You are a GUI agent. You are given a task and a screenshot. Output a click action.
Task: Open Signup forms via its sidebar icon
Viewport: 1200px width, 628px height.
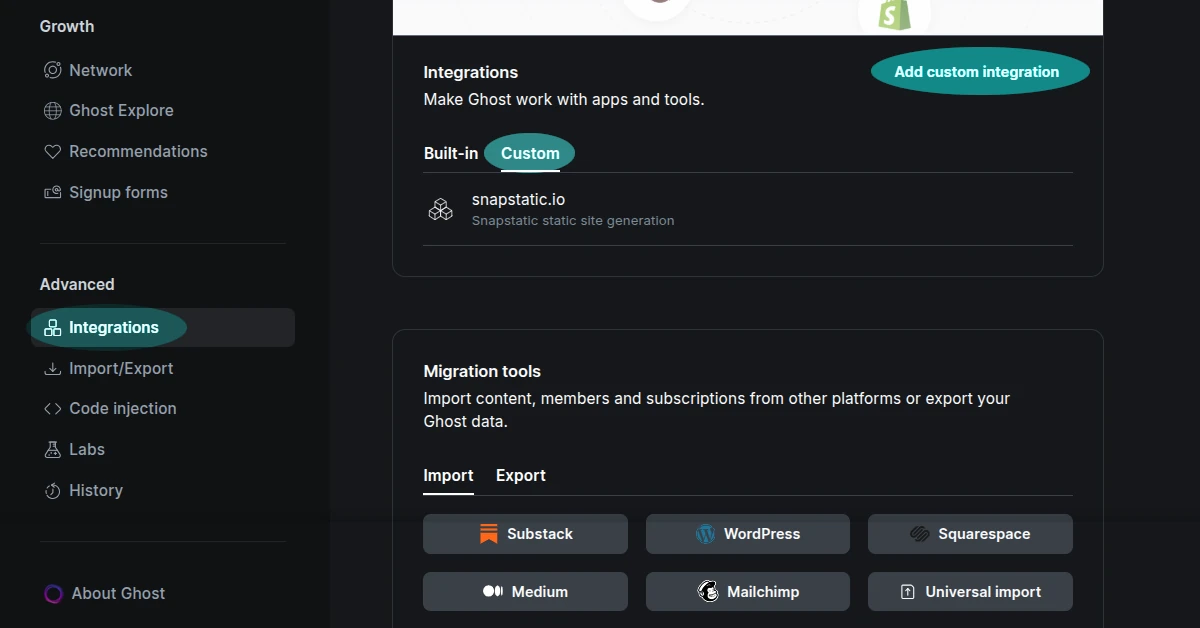click(52, 192)
